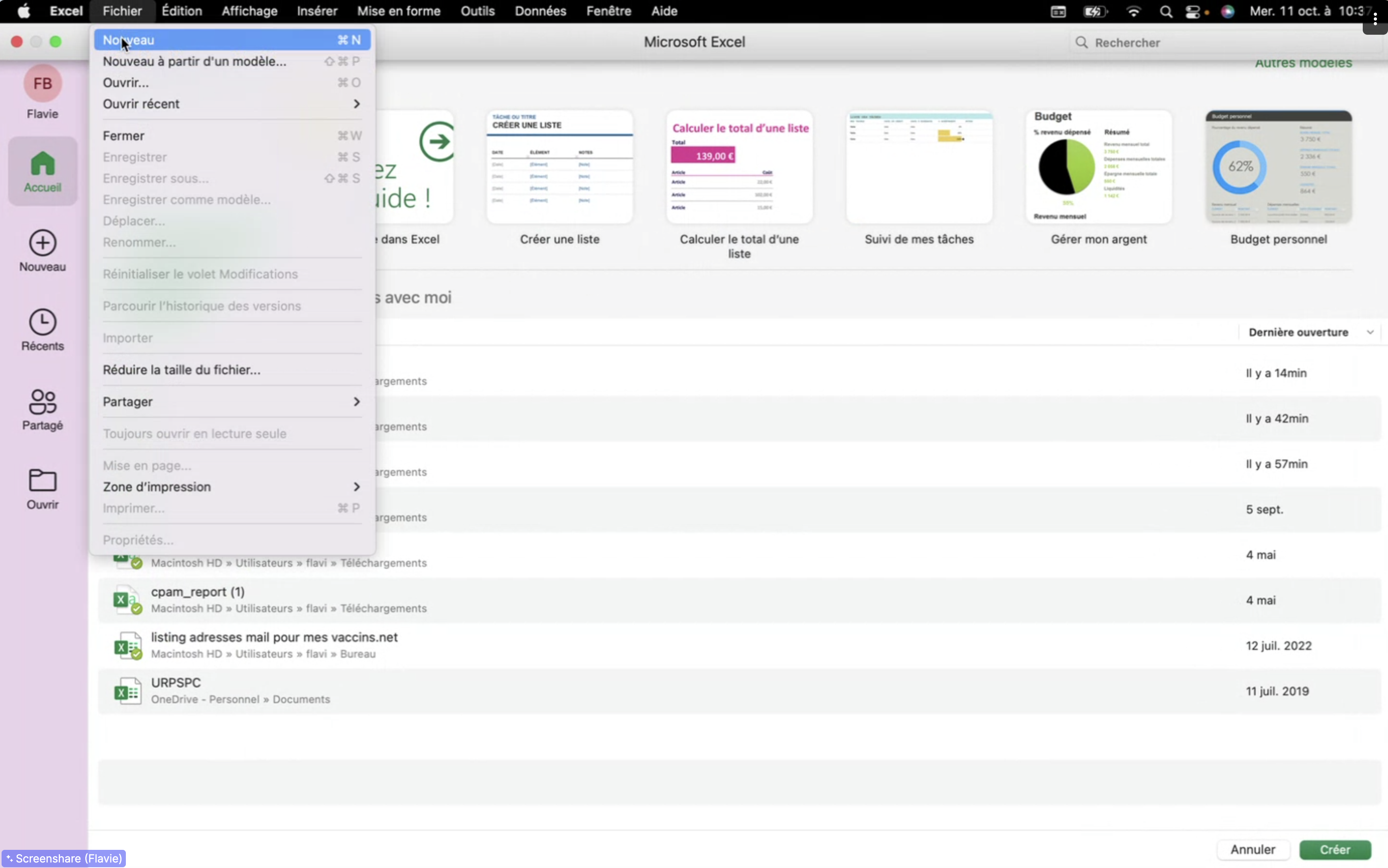Choose Ouvrir… in the Fichier menu

click(231, 83)
